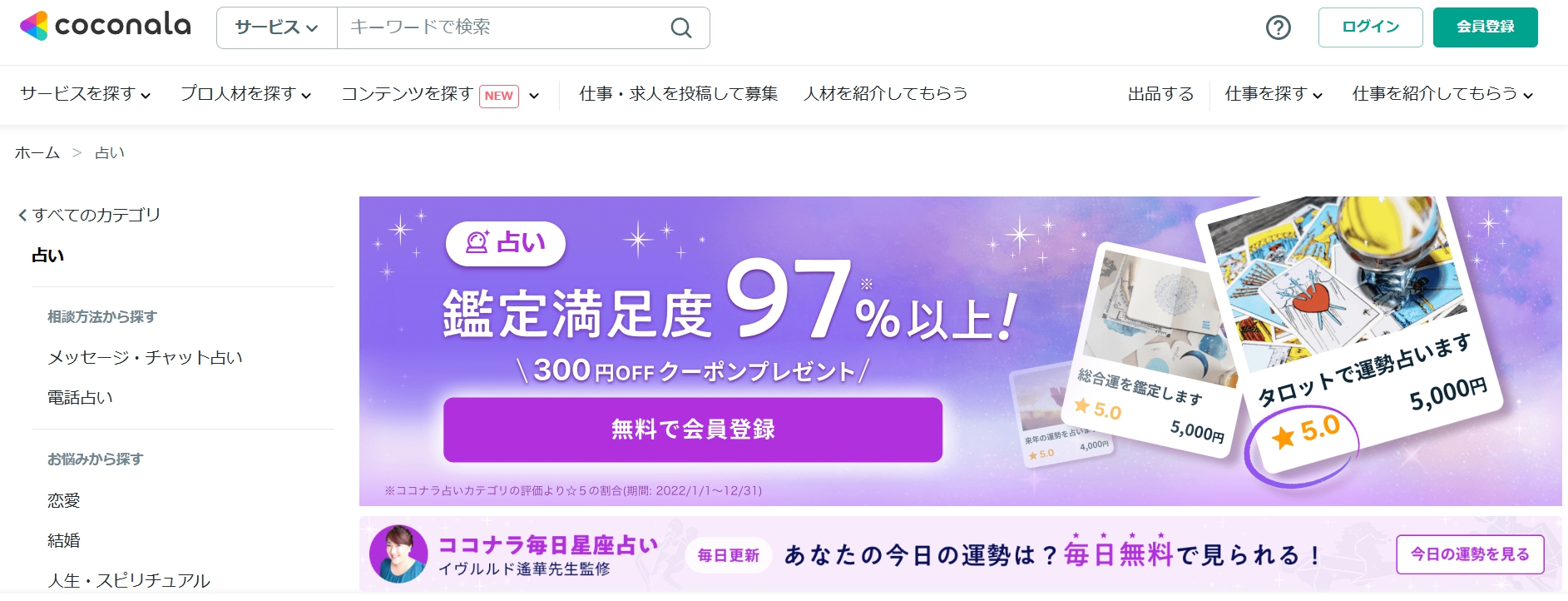Open the help question mark icon
1568x601 pixels.
pos(1278,27)
